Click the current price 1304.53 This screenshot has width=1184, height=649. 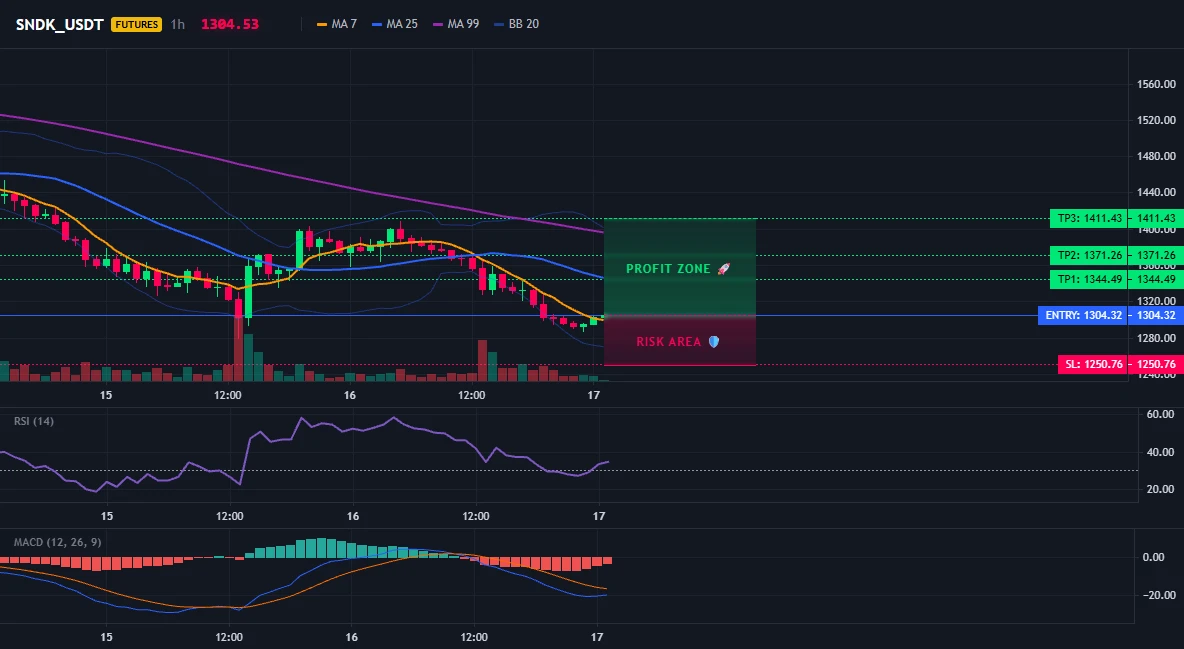(x=230, y=24)
